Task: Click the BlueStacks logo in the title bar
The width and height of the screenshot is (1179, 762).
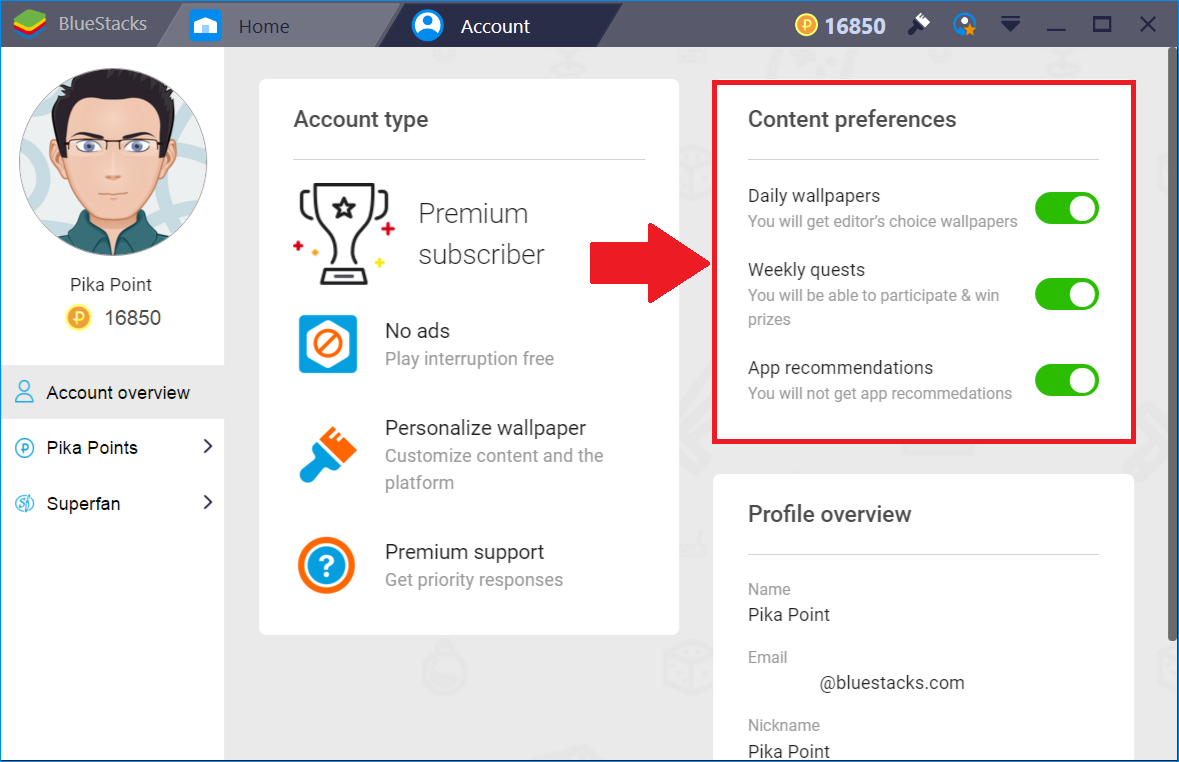Action: coord(29,24)
